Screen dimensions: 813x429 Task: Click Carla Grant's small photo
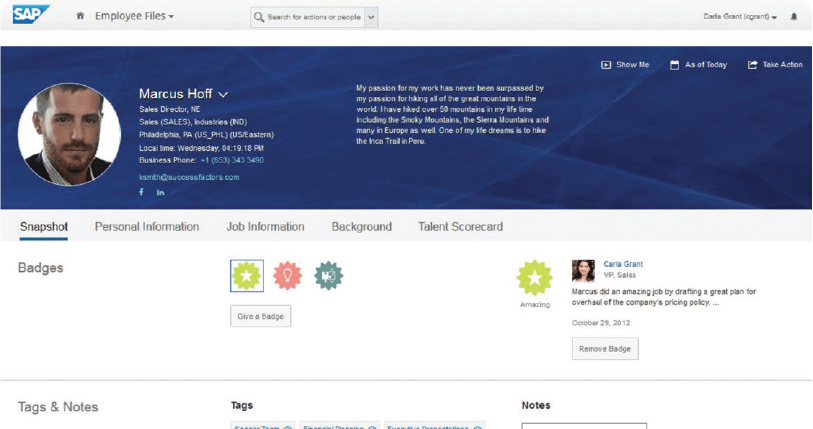tap(583, 271)
